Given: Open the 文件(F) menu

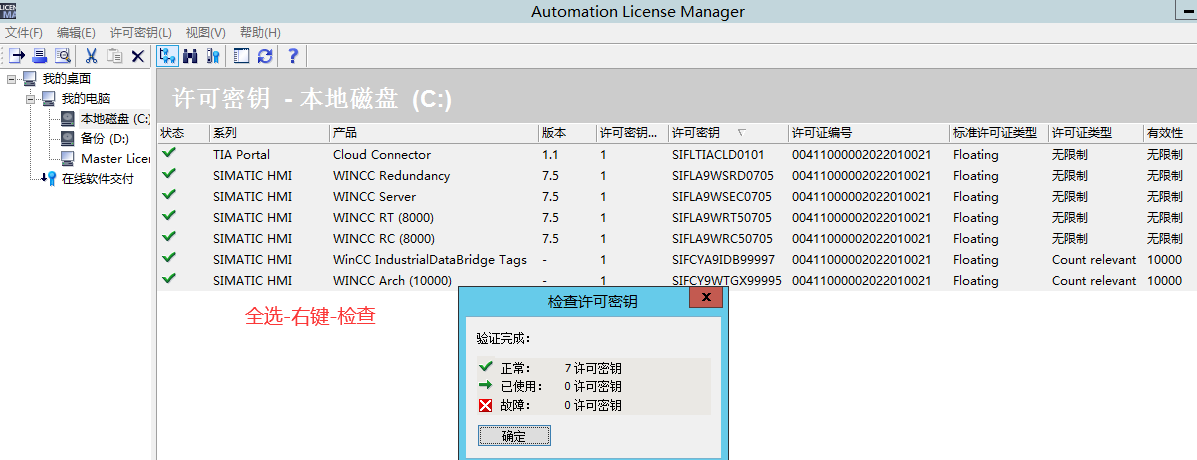Looking at the screenshot, I should pyautogui.click(x=24, y=33).
